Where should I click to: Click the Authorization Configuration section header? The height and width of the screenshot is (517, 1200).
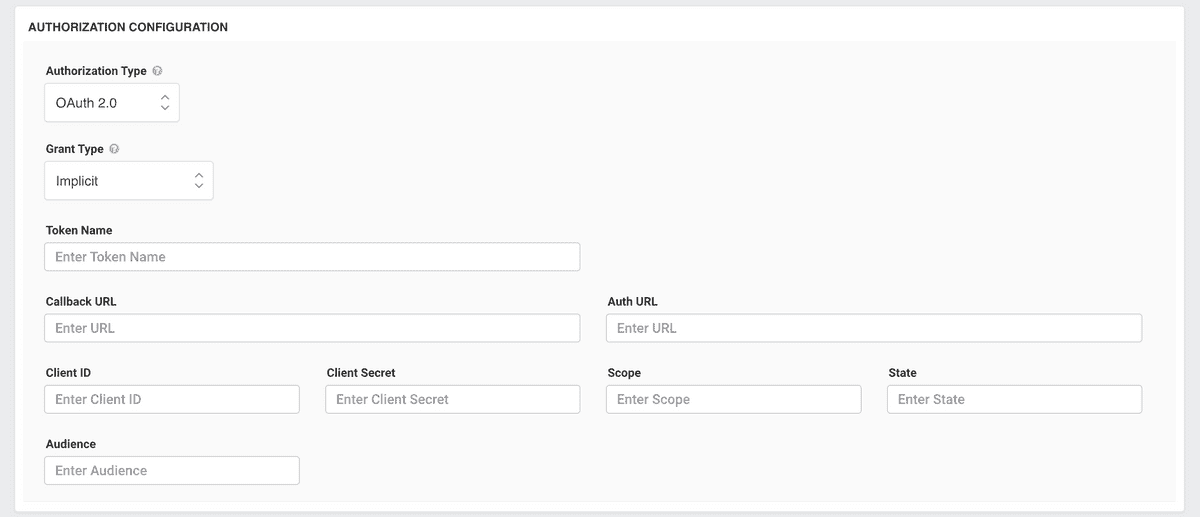128,27
